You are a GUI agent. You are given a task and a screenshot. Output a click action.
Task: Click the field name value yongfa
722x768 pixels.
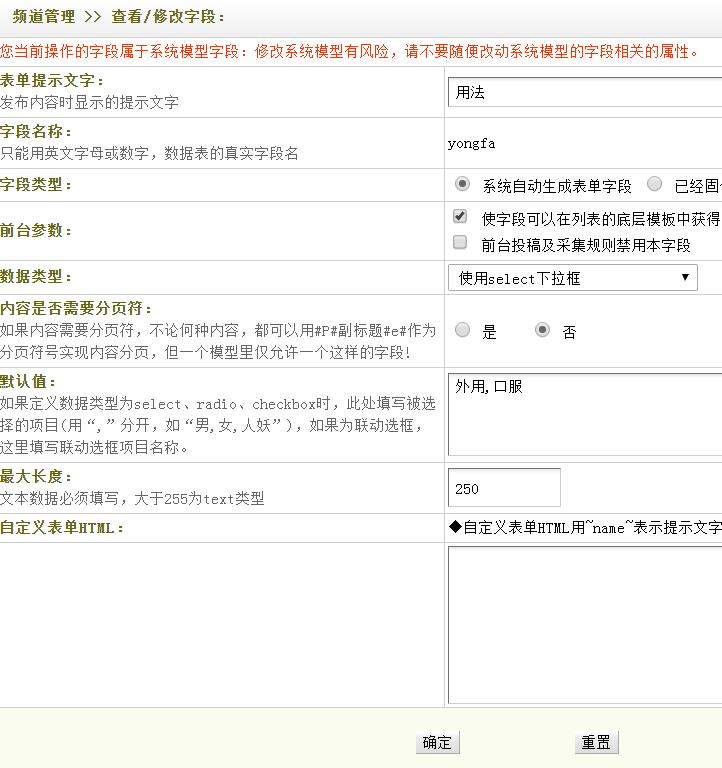[471, 143]
